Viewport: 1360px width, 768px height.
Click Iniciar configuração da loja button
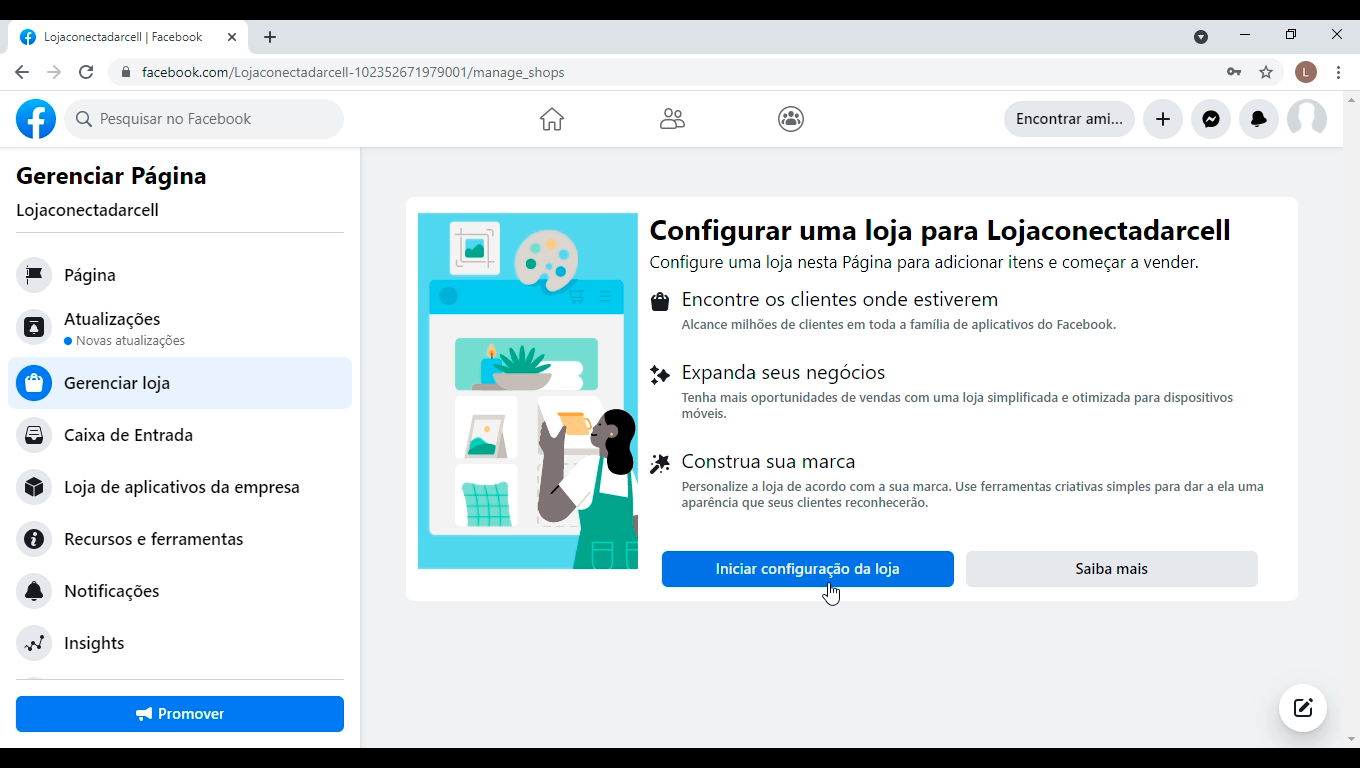point(808,569)
